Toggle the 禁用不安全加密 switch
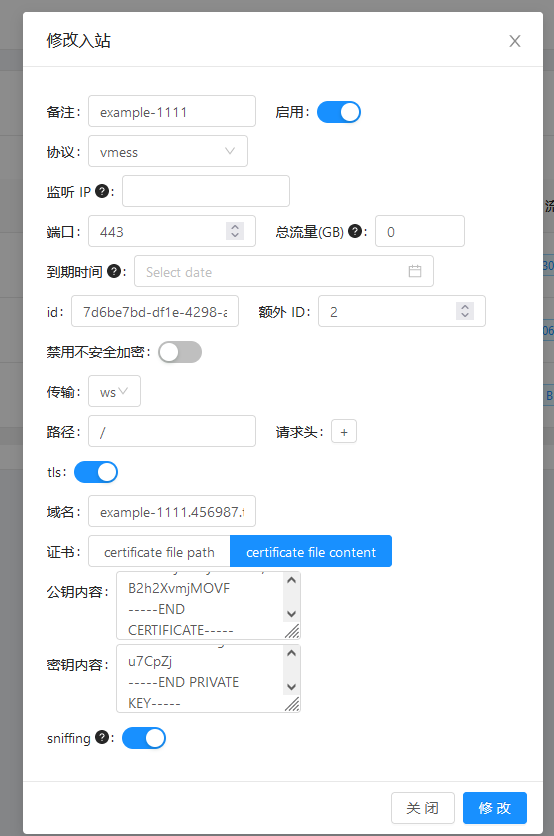The image size is (554, 836). coord(180,352)
